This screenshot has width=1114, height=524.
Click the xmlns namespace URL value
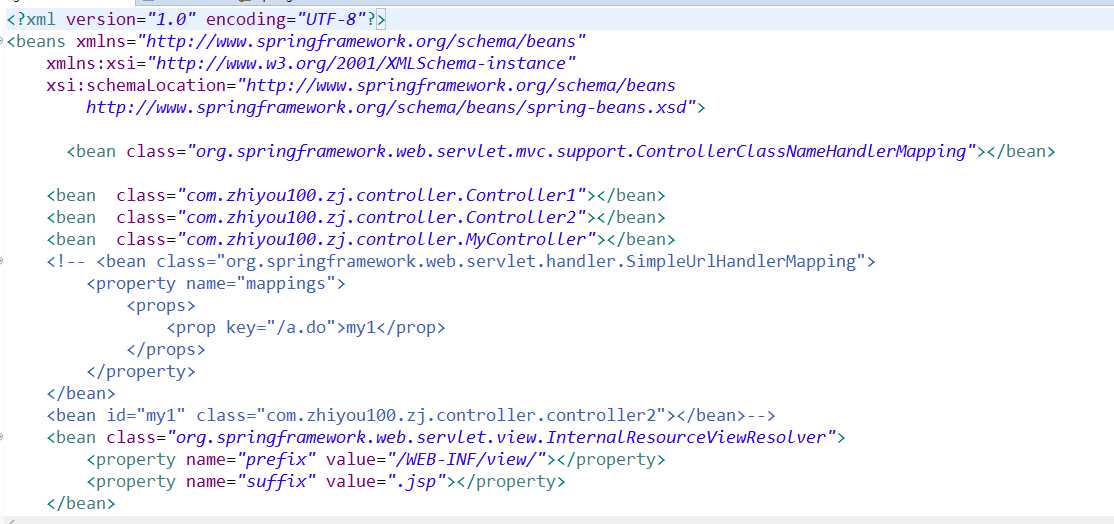pyautogui.click(x=362, y=41)
